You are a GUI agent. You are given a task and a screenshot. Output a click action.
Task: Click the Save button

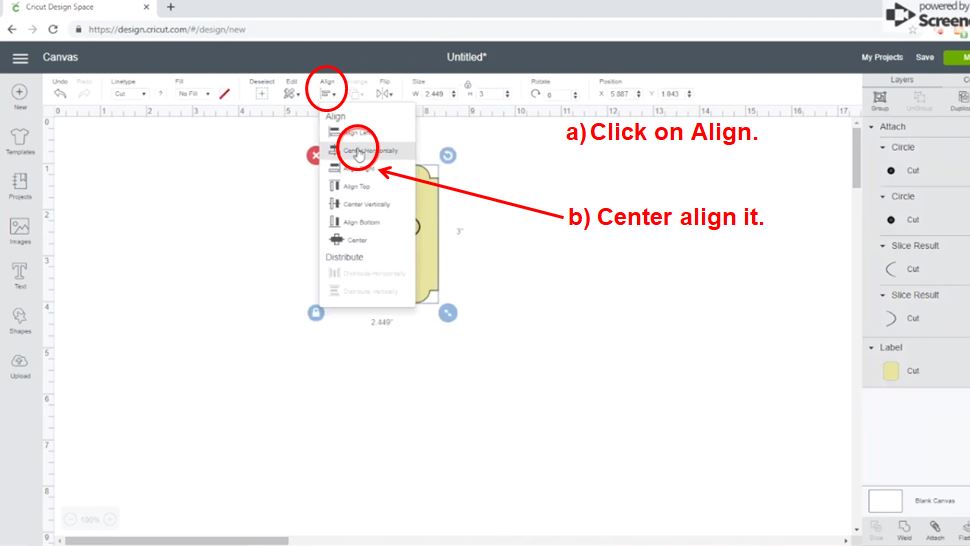point(925,58)
